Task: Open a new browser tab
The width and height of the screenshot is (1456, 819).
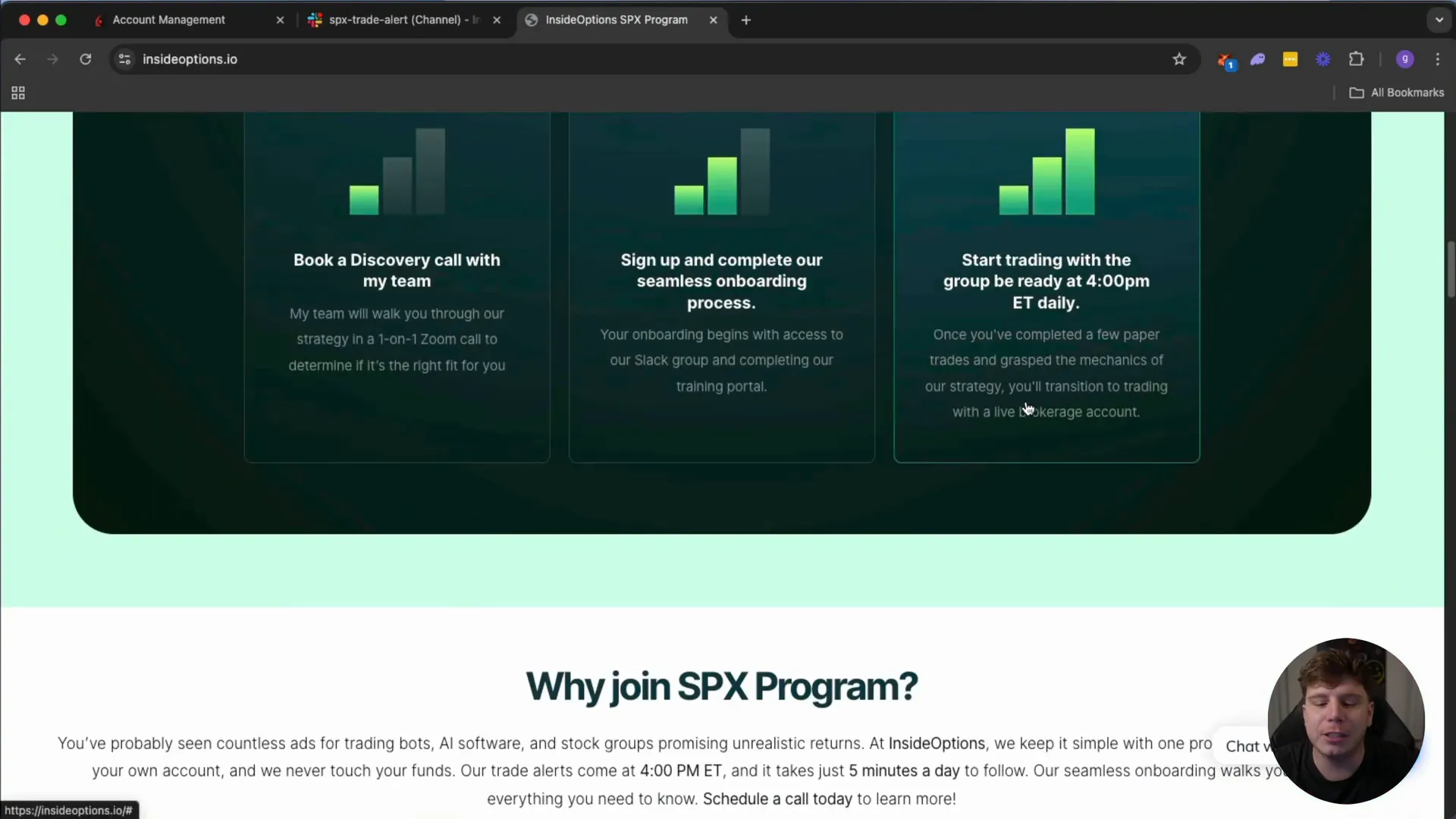Action: point(746,20)
